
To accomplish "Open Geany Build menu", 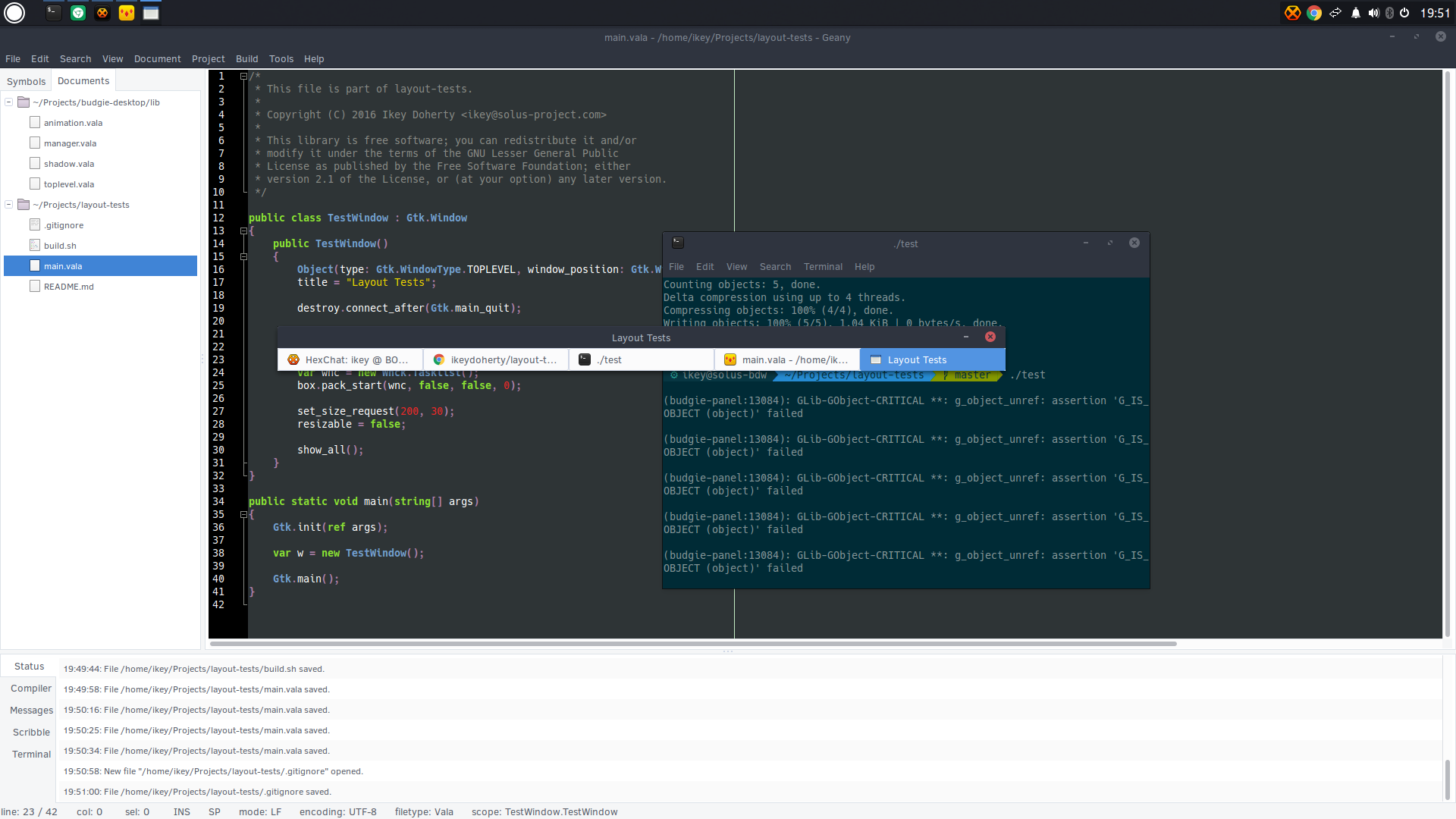I will coord(247,58).
